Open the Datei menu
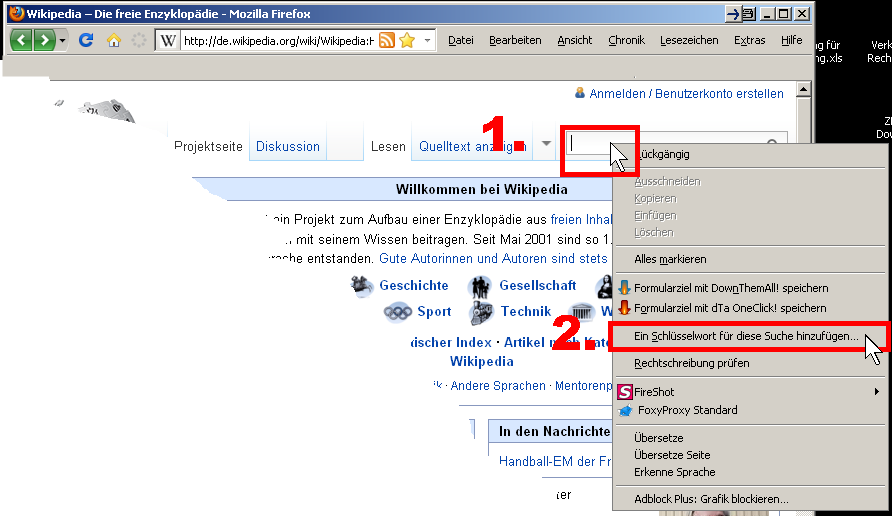This screenshot has width=892, height=516. click(461, 40)
